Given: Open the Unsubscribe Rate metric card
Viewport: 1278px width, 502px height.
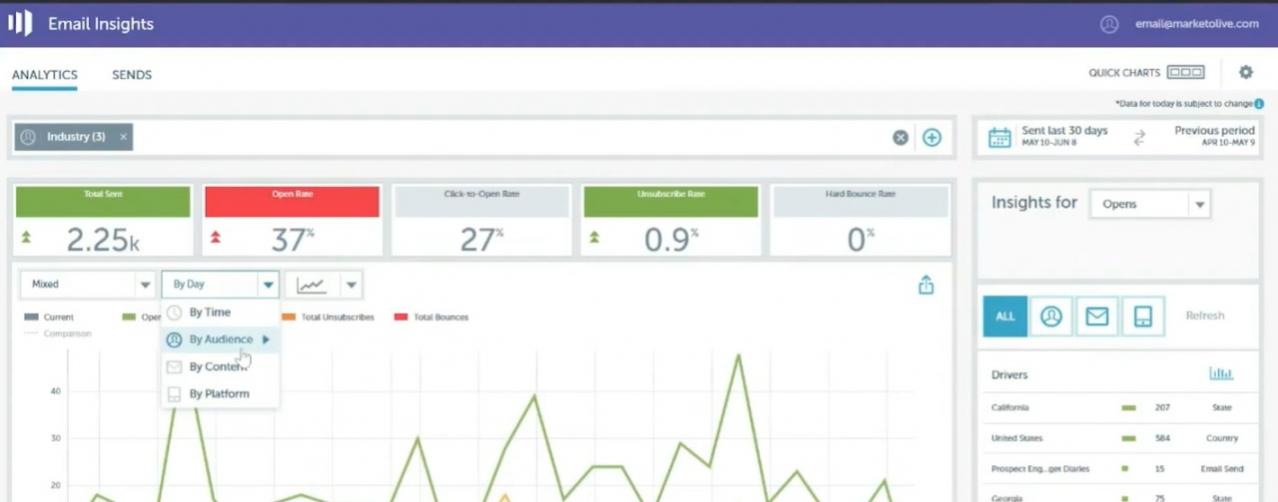Looking at the screenshot, I should pos(671,220).
